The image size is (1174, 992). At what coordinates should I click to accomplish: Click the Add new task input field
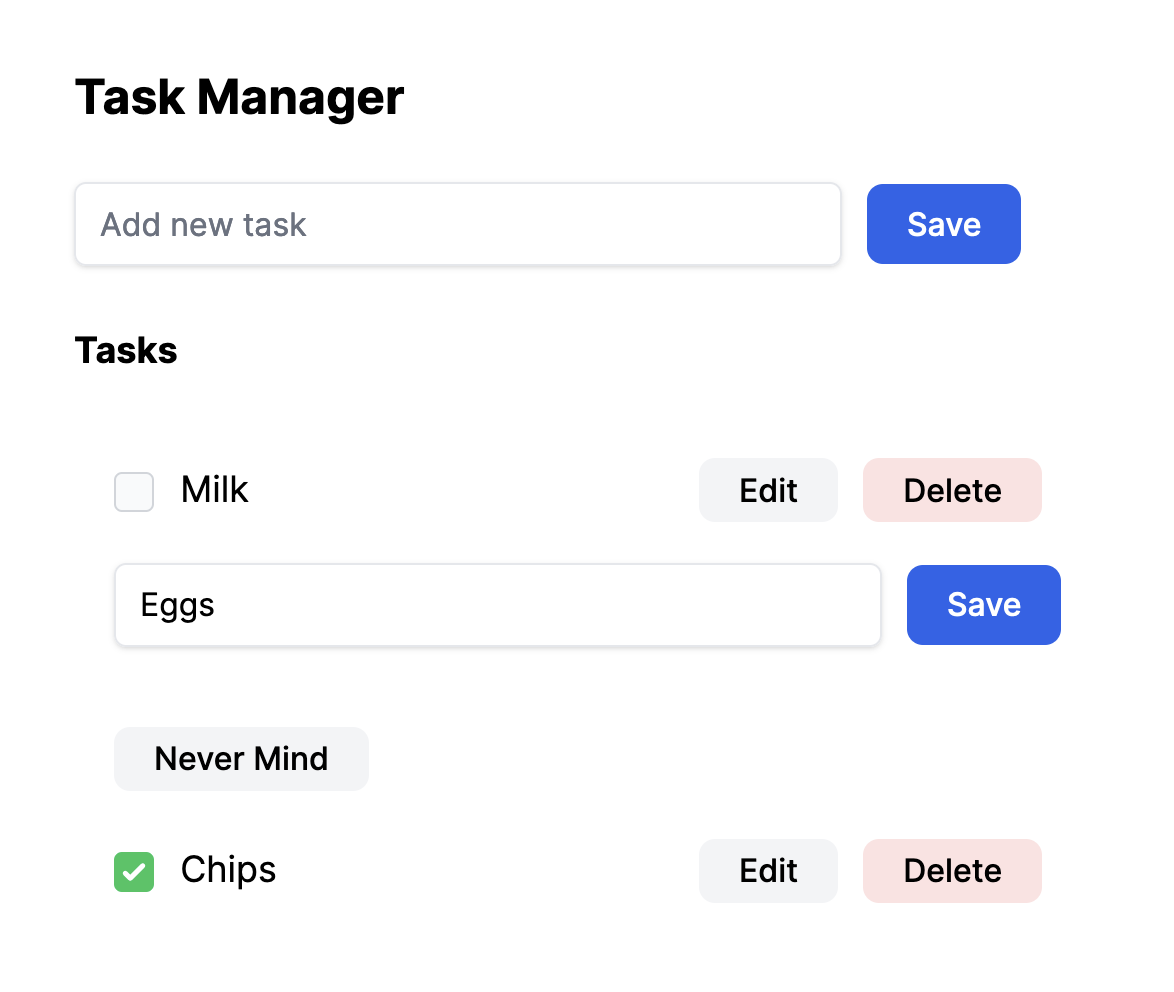[x=457, y=224]
